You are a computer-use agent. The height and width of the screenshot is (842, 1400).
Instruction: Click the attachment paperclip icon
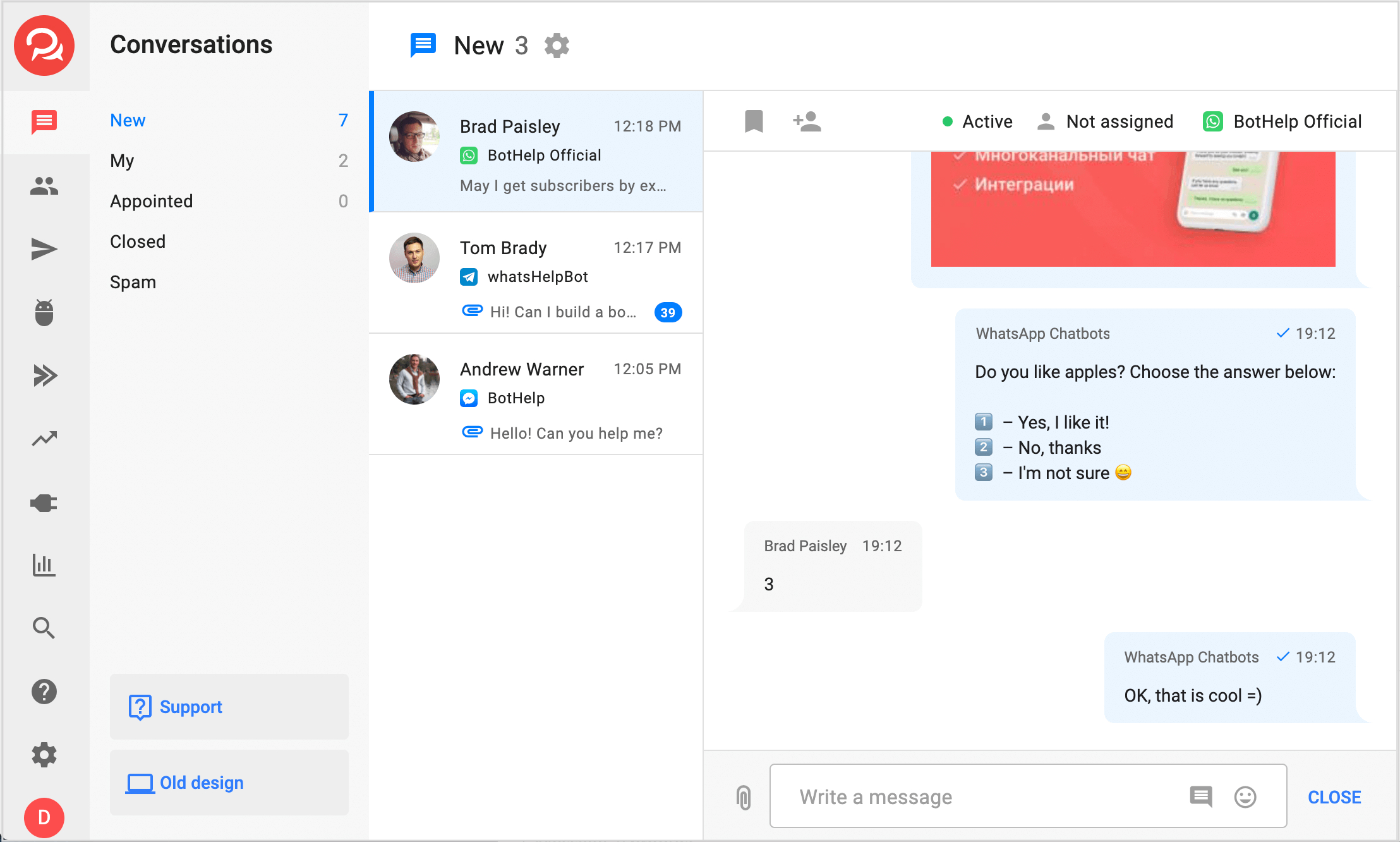point(744,797)
